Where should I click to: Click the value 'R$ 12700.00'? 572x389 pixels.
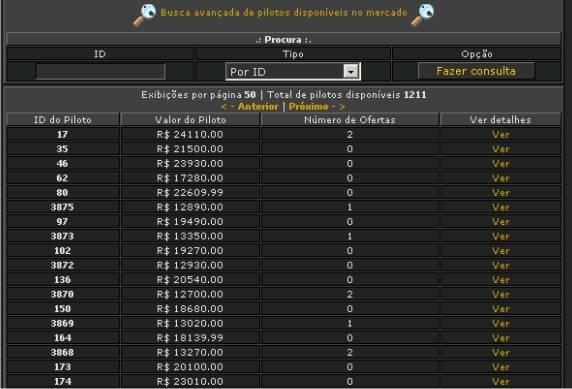190,294
